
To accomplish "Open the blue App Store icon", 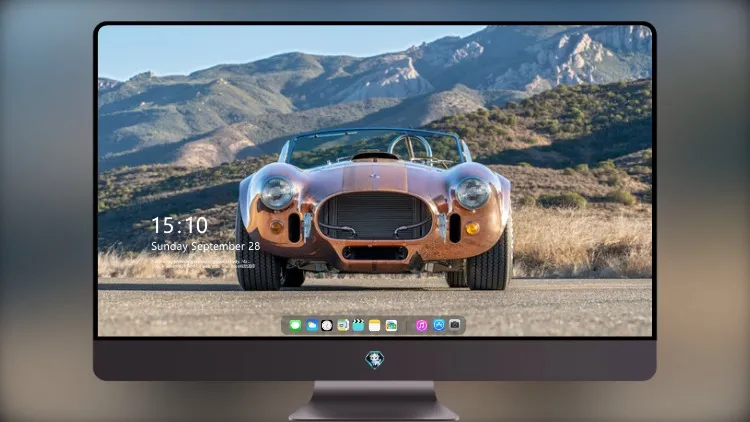I will click(439, 325).
